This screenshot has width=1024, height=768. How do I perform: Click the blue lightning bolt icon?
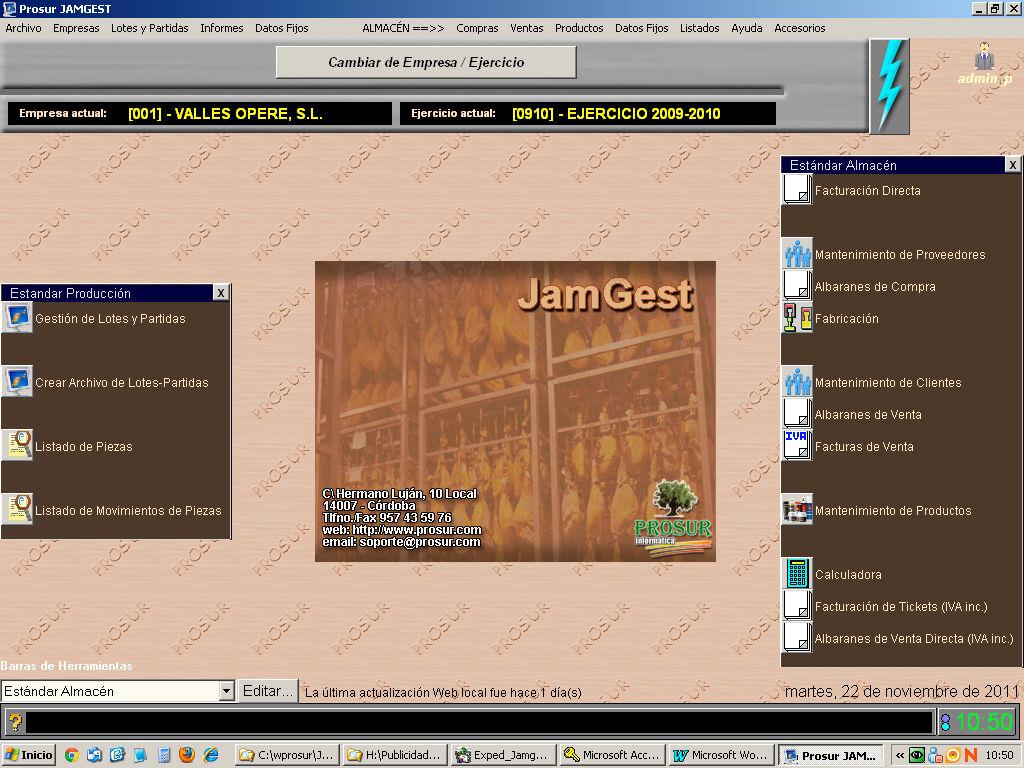pyautogui.click(x=889, y=86)
